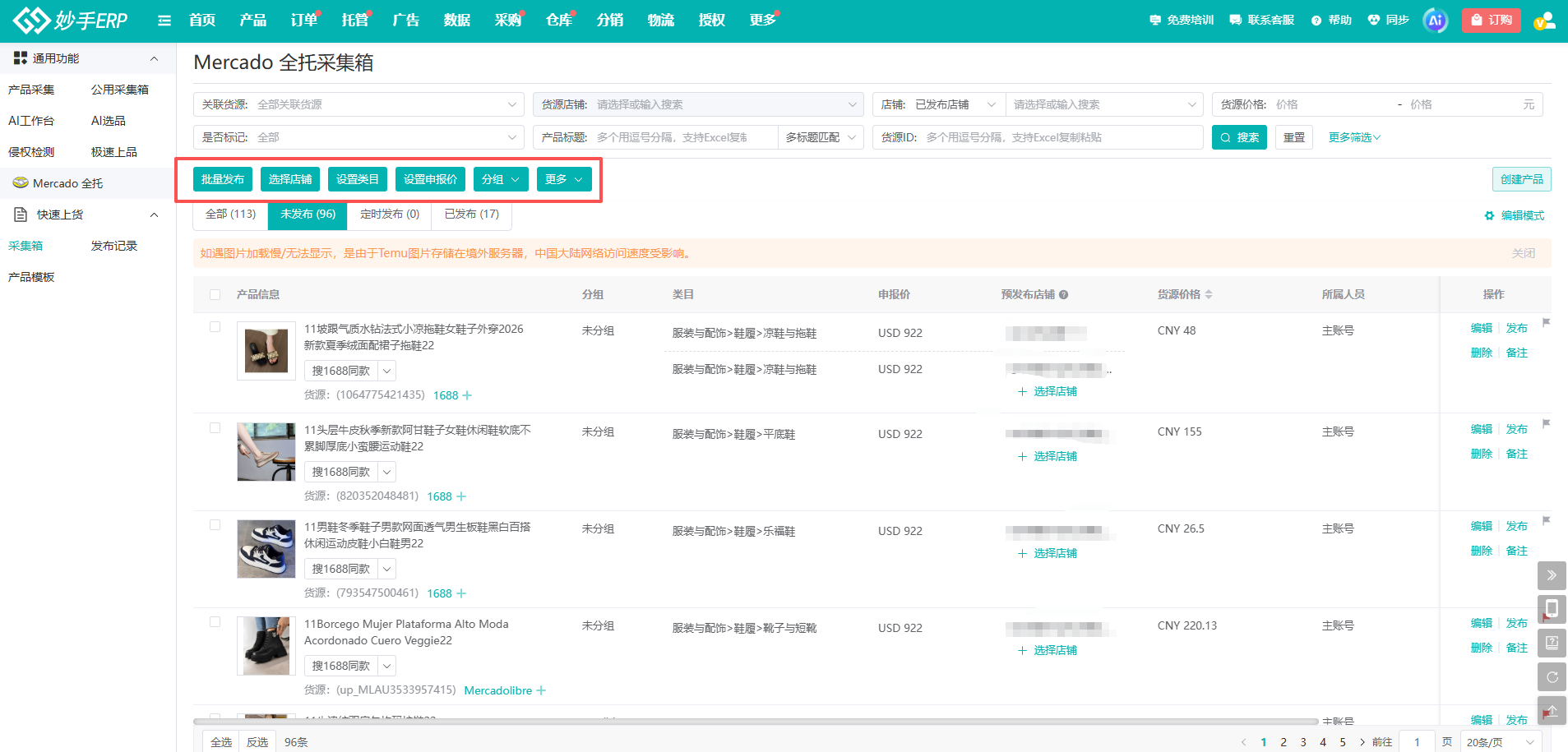The image size is (1568, 752).
Task: Go to the next page with the right arrow
Action: tap(1362, 742)
